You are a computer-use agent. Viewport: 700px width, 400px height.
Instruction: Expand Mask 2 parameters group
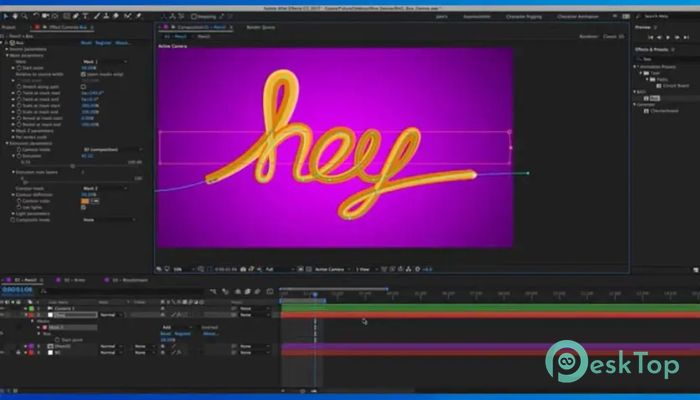tap(13, 131)
